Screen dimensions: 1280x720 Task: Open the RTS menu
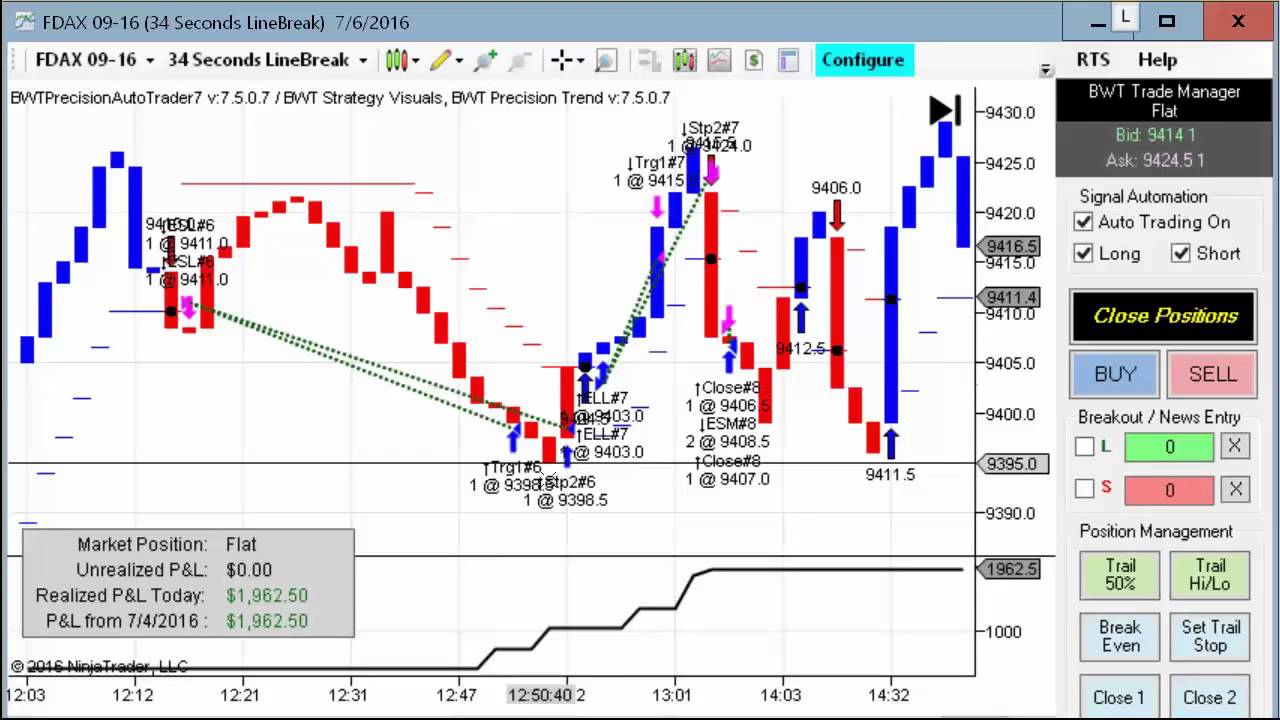(1093, 60)
